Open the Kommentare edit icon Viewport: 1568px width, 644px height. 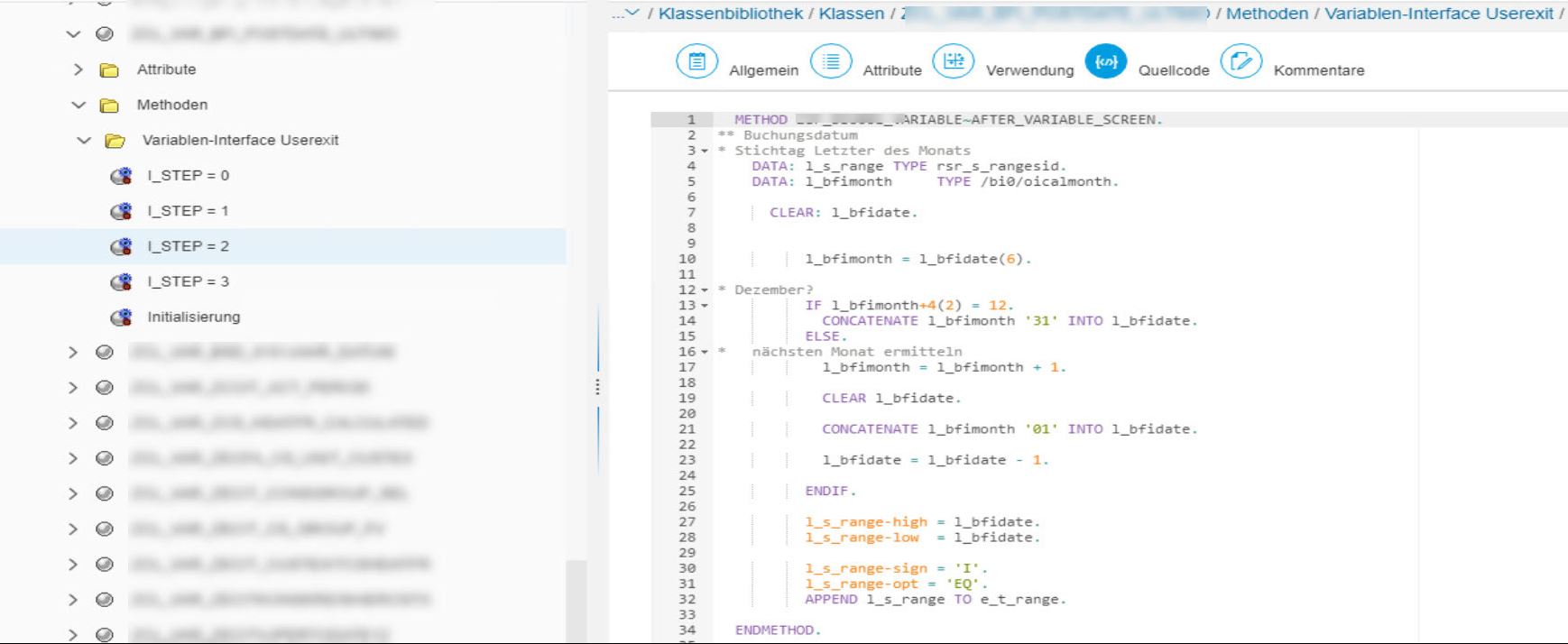coord(1241,62)
